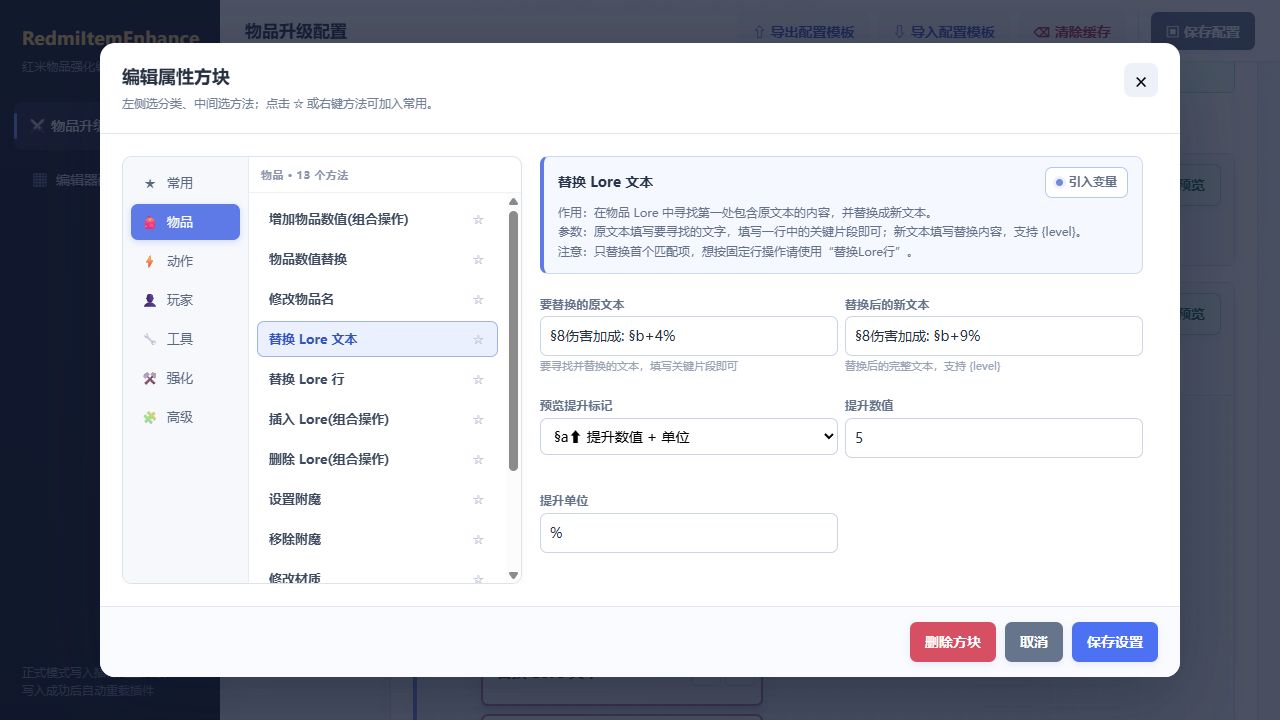Viewport: 1280px width, 720px height.
Task: Click 导出配置模板 in the background page
Action: click(x=804, y=32)
